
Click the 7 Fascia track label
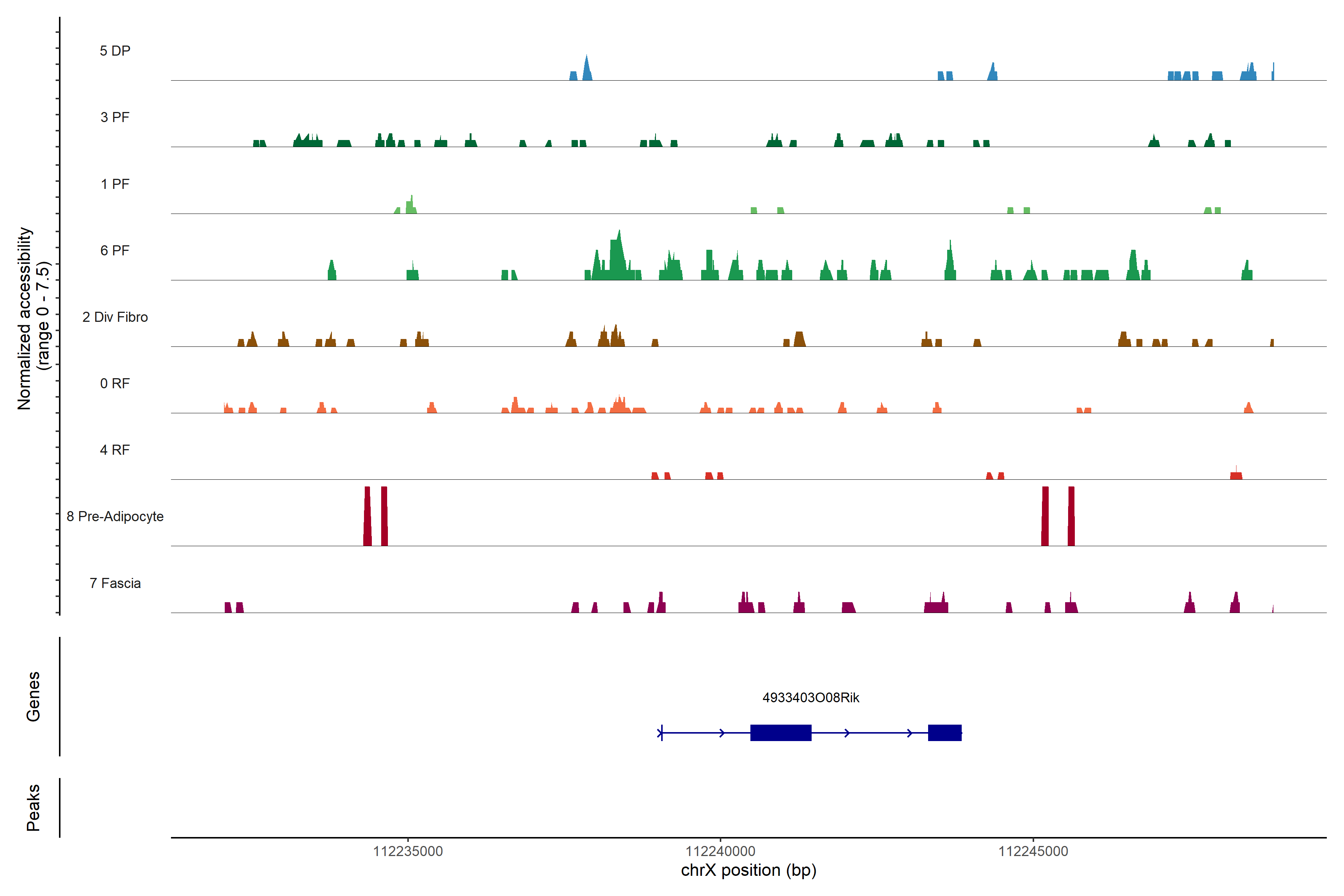[x=115, y=583]
